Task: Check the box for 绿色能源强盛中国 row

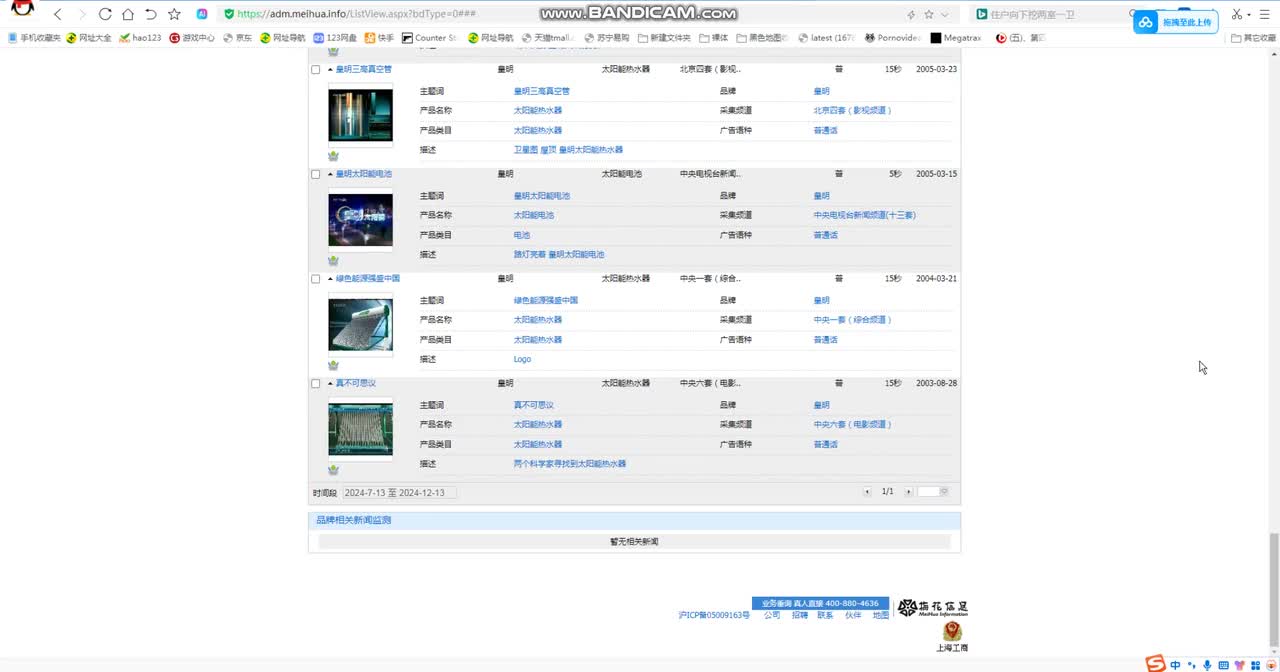Action: pos(316,279)
